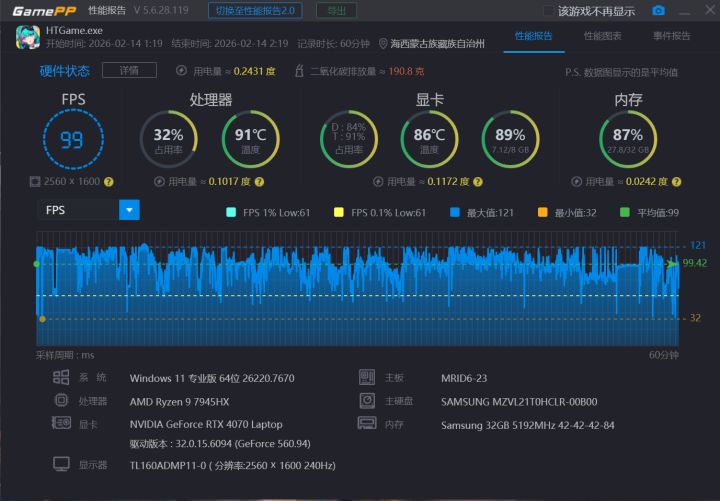The width and height of the screenshot is (720, 501).
Task: Expand the FPS chart type dropdown
Action: (x=129, y=210)
